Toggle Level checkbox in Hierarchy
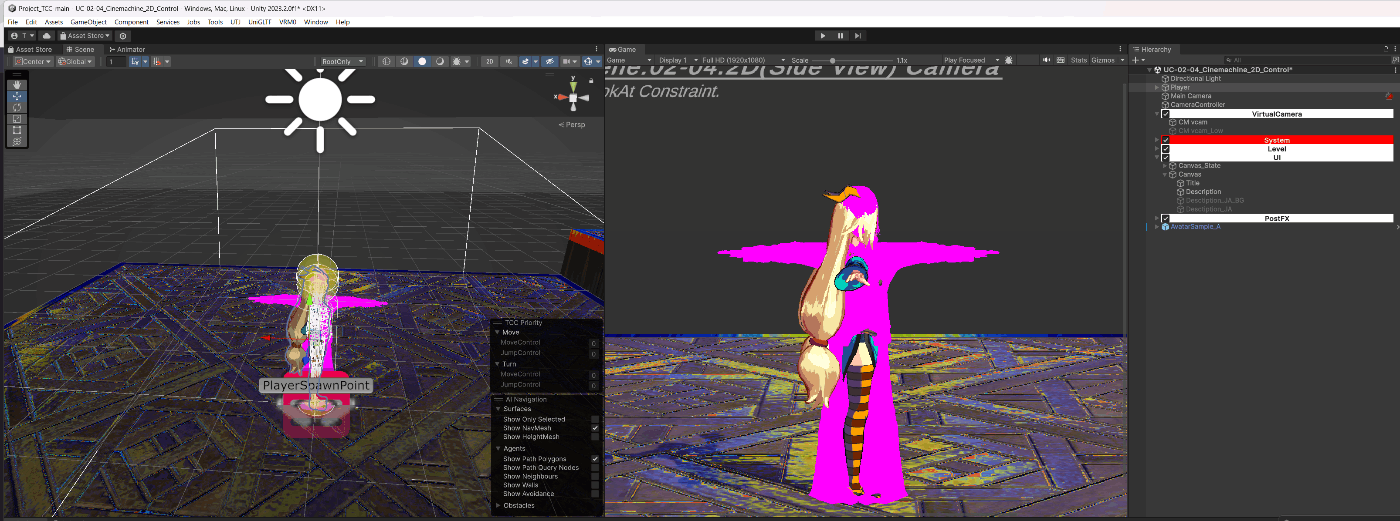The image size is (1400, 521). point(1165,149)
